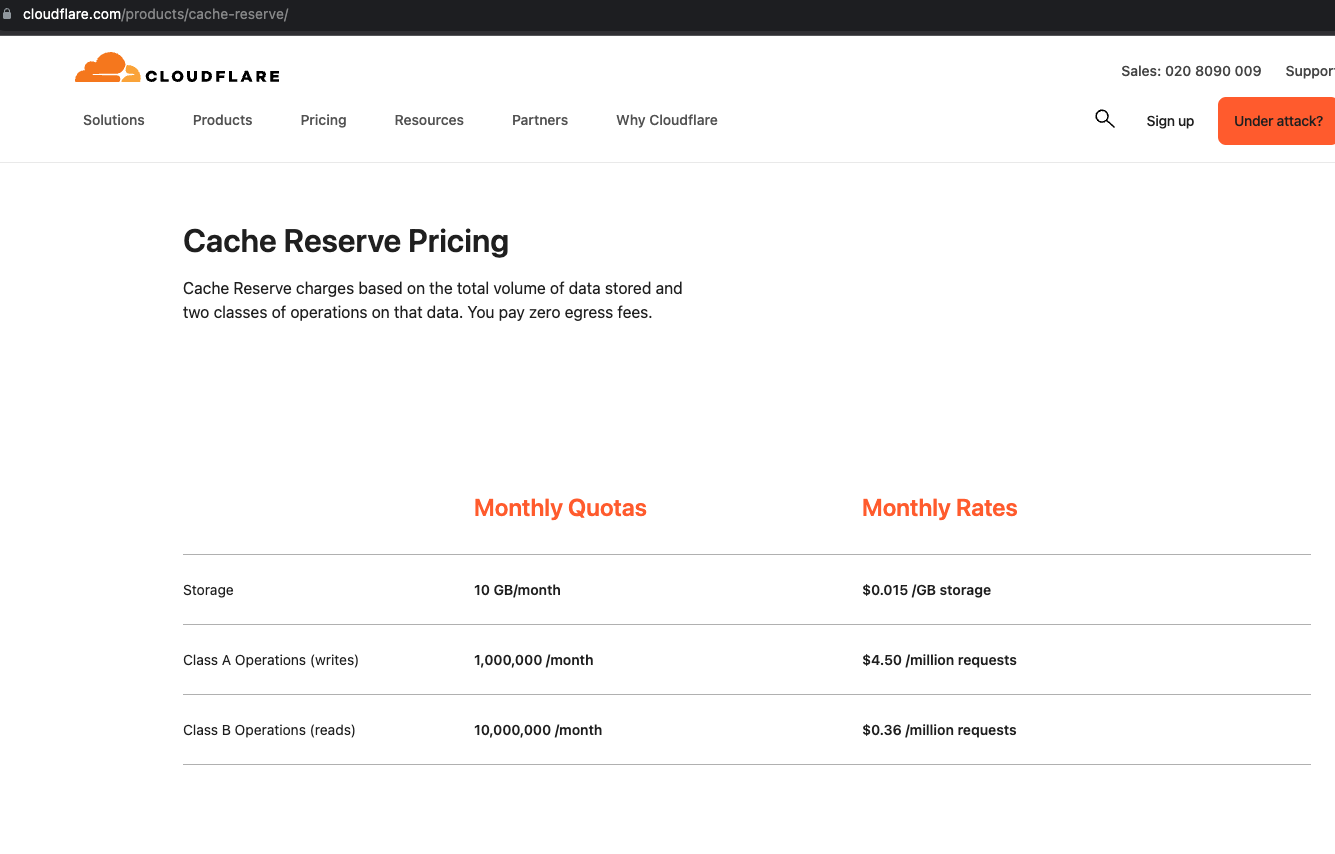Click the Sign up link
The width and height of the screenshot is (1335, 854).
pos(1170,121)
